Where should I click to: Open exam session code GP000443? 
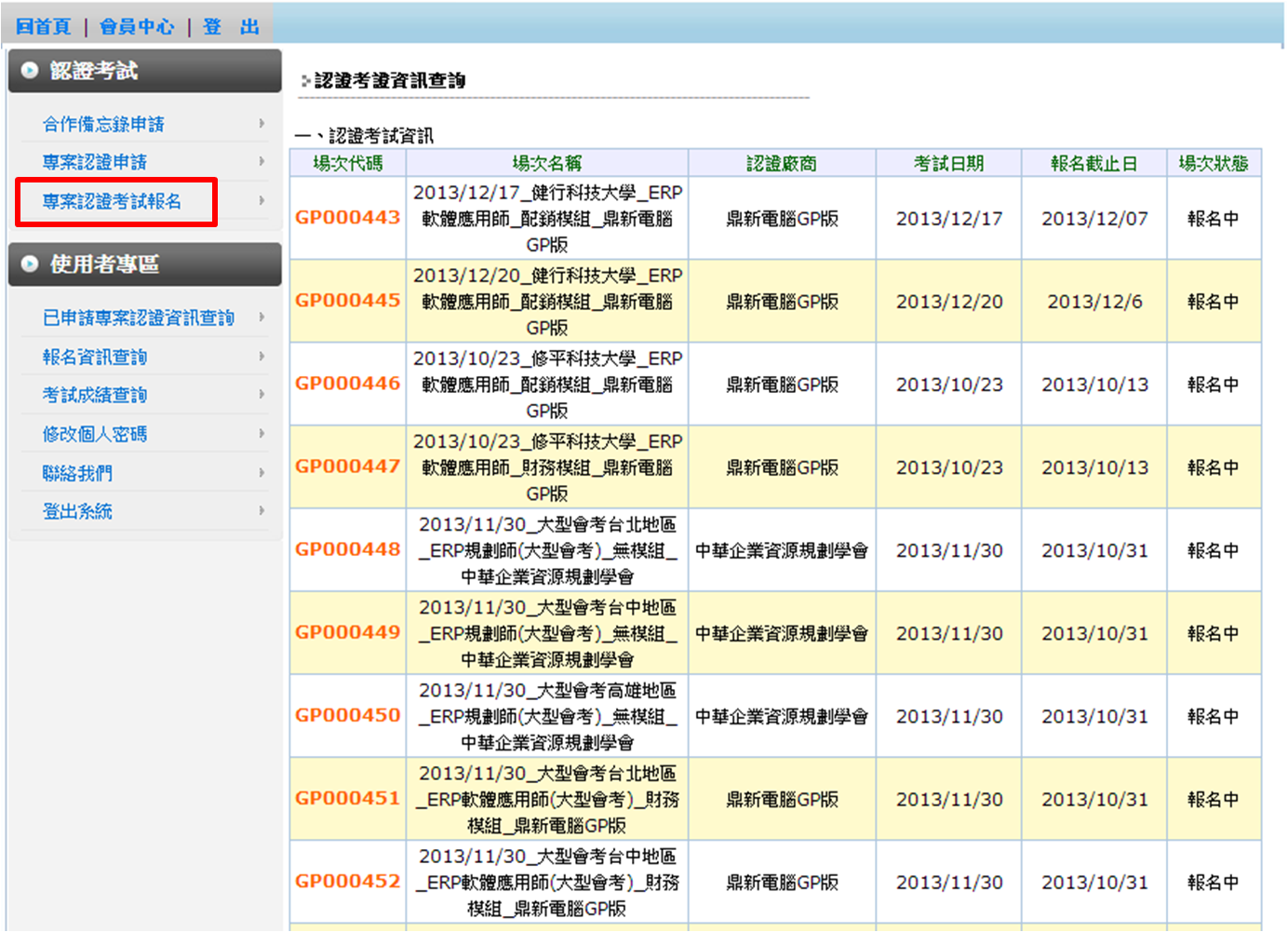click(x=347, y=218)
